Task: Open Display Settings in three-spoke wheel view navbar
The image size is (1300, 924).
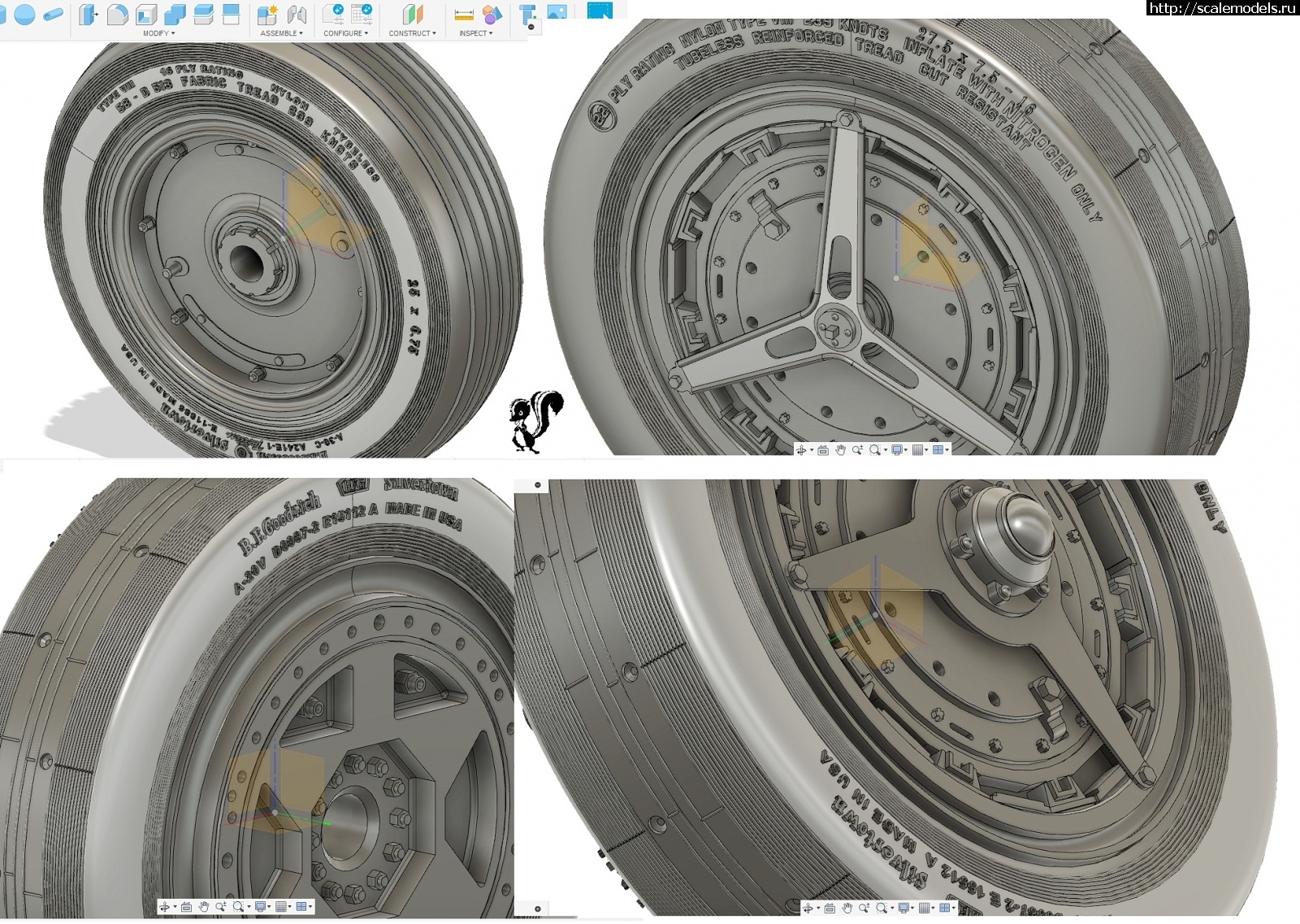Action: (897, 449)
